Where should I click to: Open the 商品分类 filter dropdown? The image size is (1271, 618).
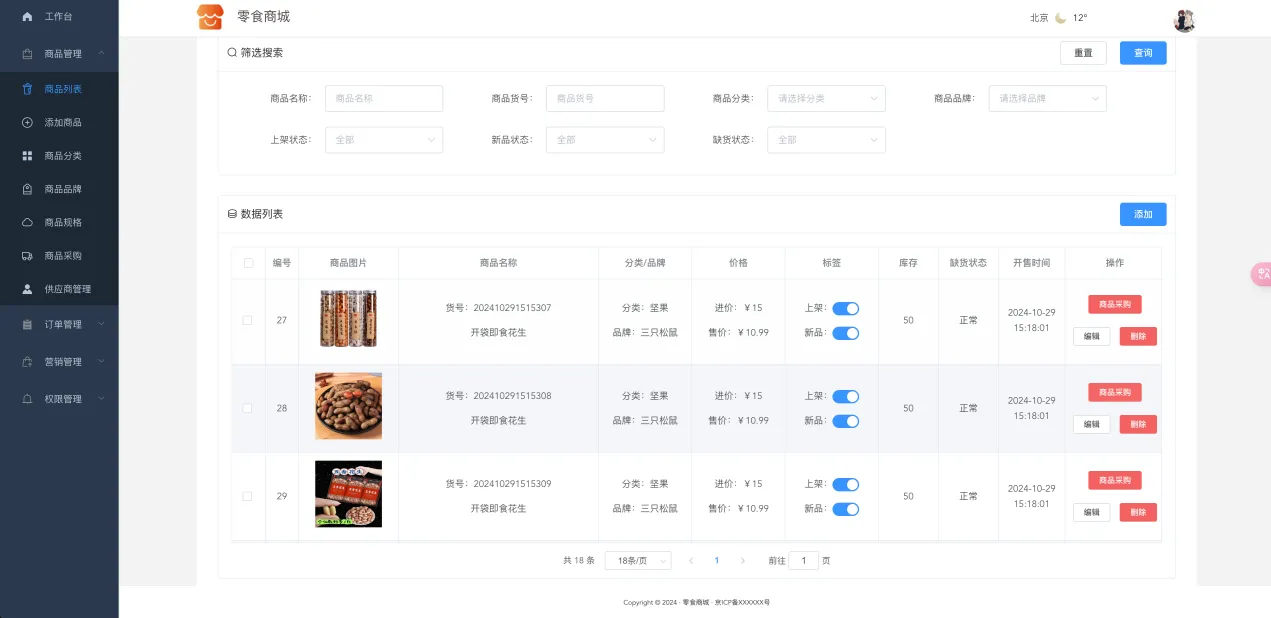(826, 98)
